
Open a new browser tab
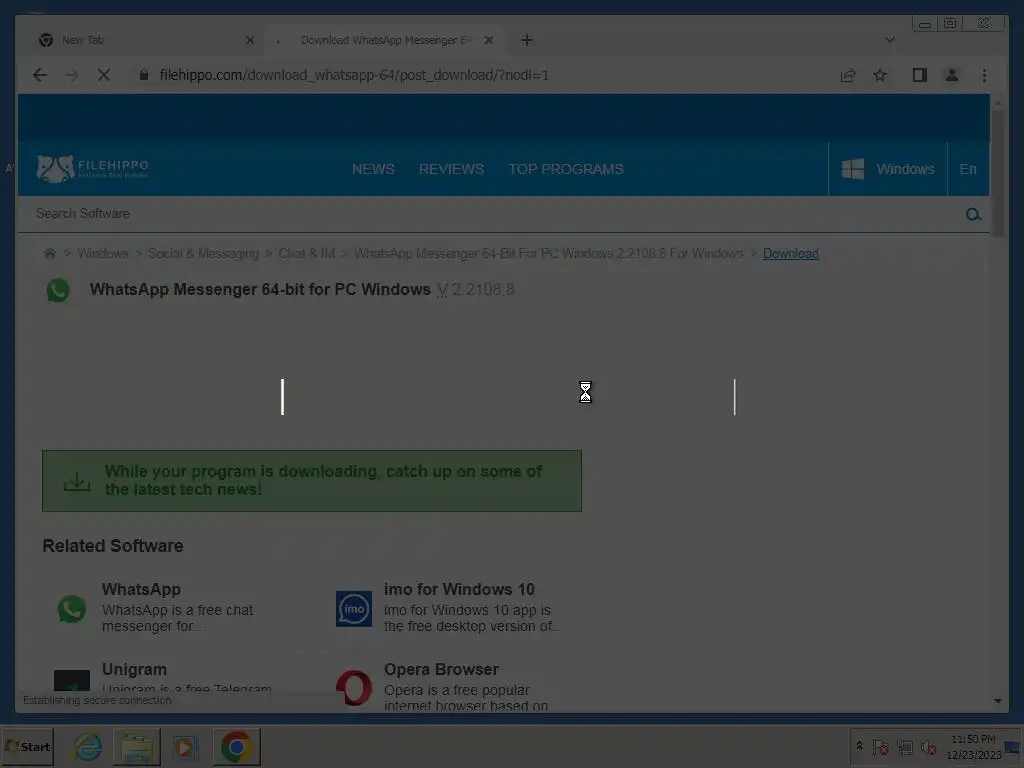pos(527,40)
